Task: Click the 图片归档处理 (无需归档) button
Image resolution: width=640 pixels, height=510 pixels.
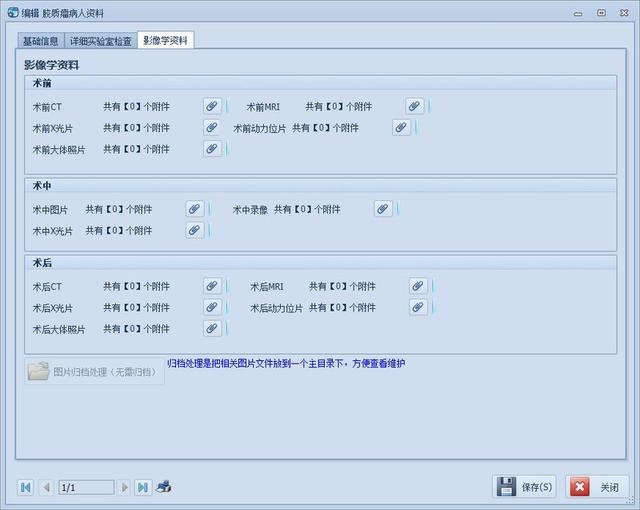Action: point(95,371)
